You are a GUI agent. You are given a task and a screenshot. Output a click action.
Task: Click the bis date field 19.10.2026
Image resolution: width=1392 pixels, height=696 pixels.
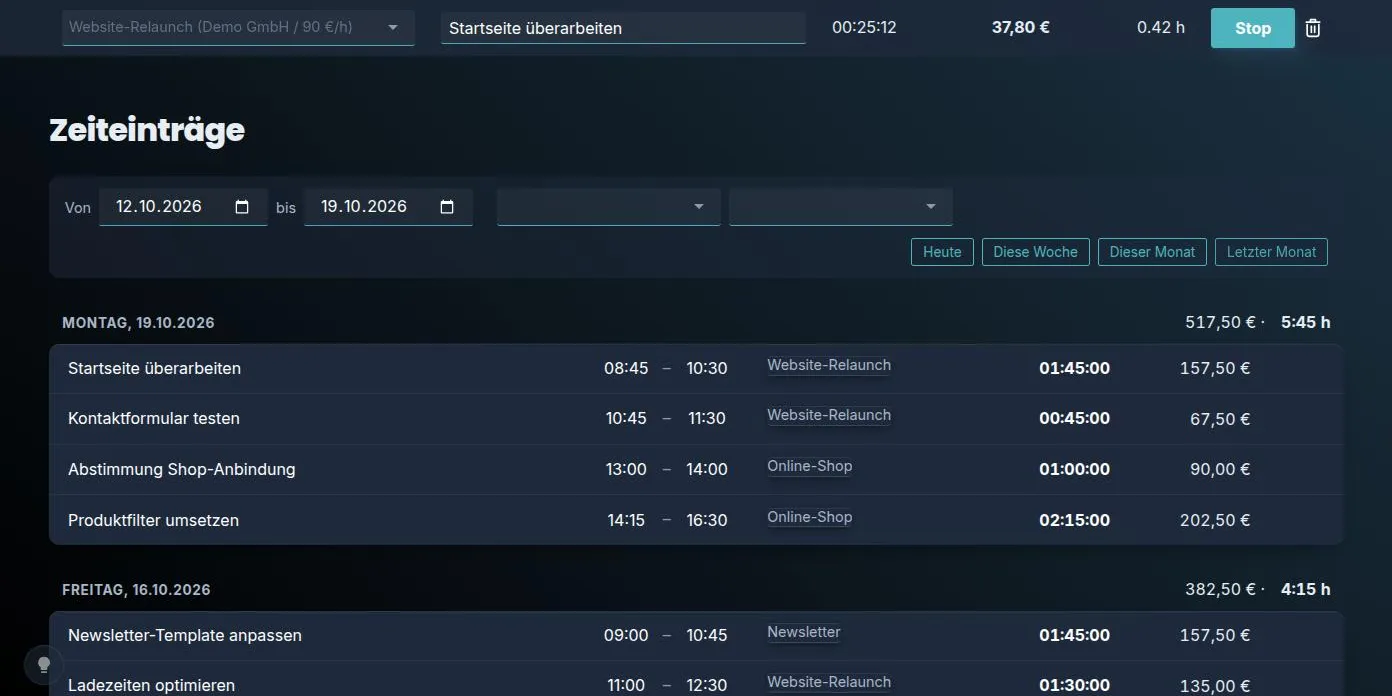[388, 207]
